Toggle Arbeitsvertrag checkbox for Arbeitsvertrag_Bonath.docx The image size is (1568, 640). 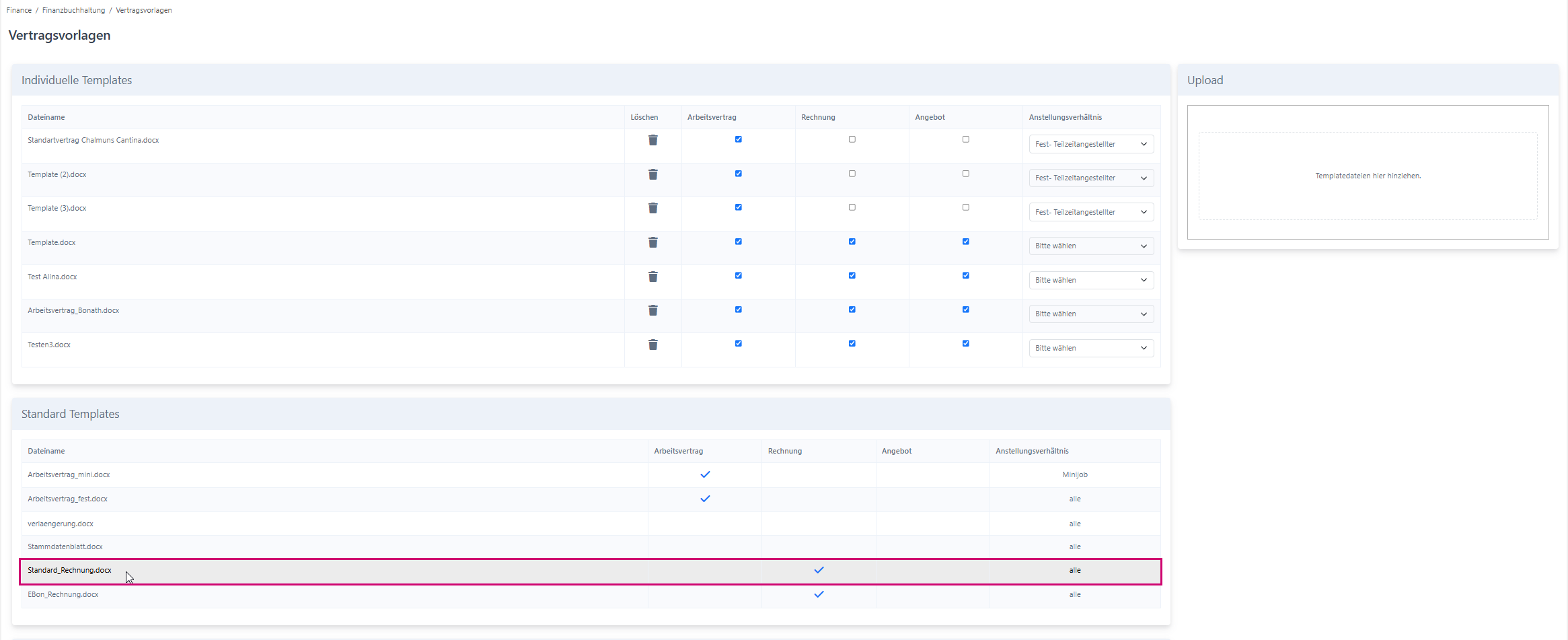pos(739,310)
